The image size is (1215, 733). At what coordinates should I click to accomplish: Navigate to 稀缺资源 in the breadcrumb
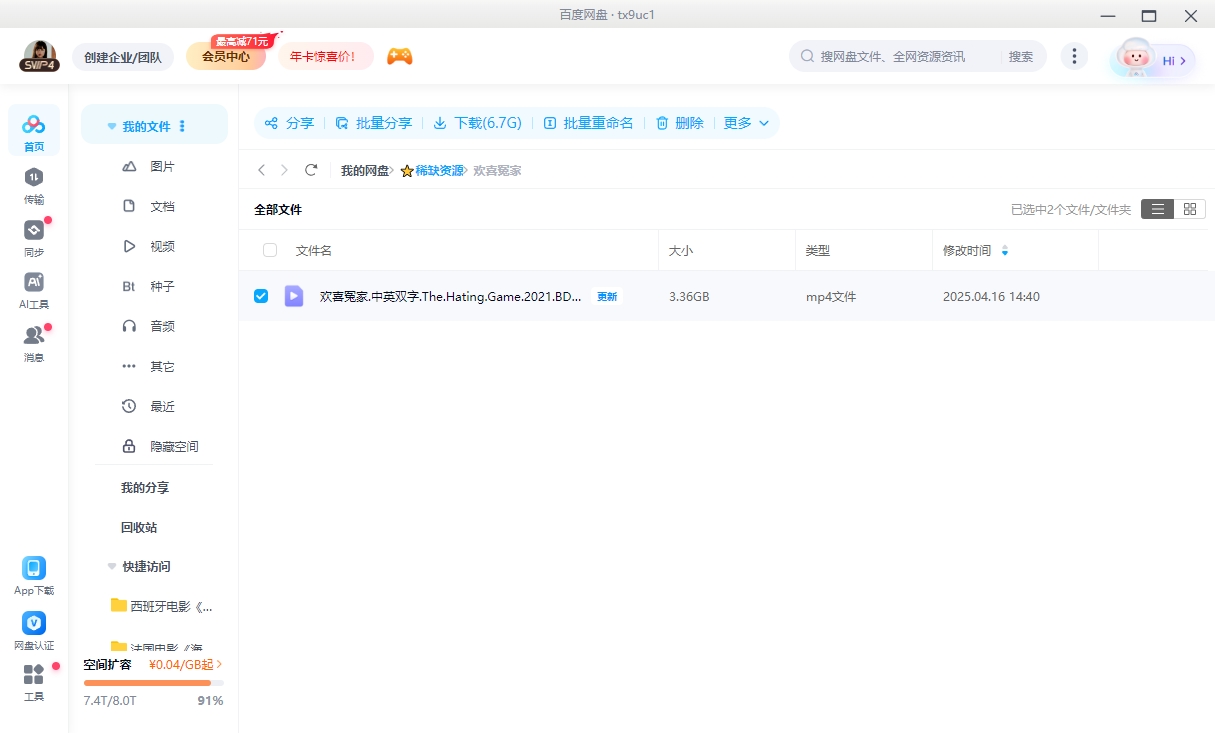(441, 170)
